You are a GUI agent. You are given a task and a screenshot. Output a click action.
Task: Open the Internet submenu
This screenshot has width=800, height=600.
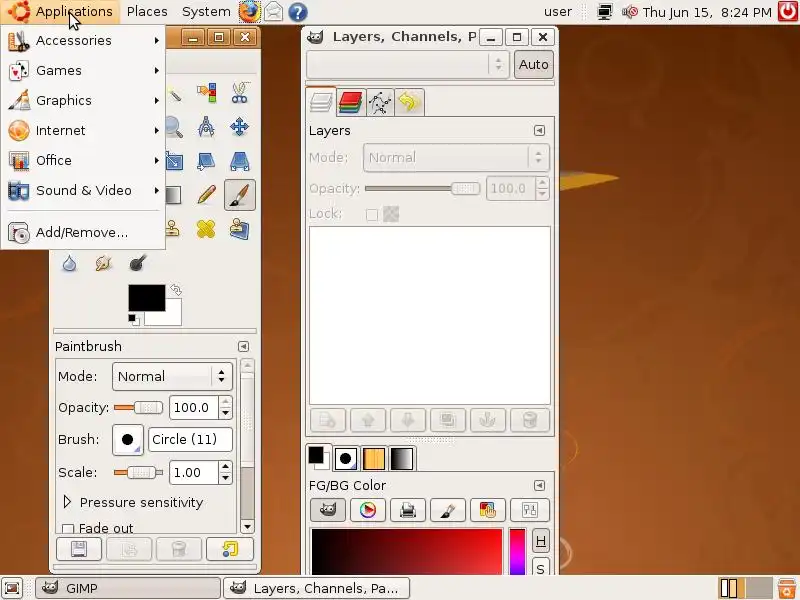pyautogui.click(x=83, y=131)
